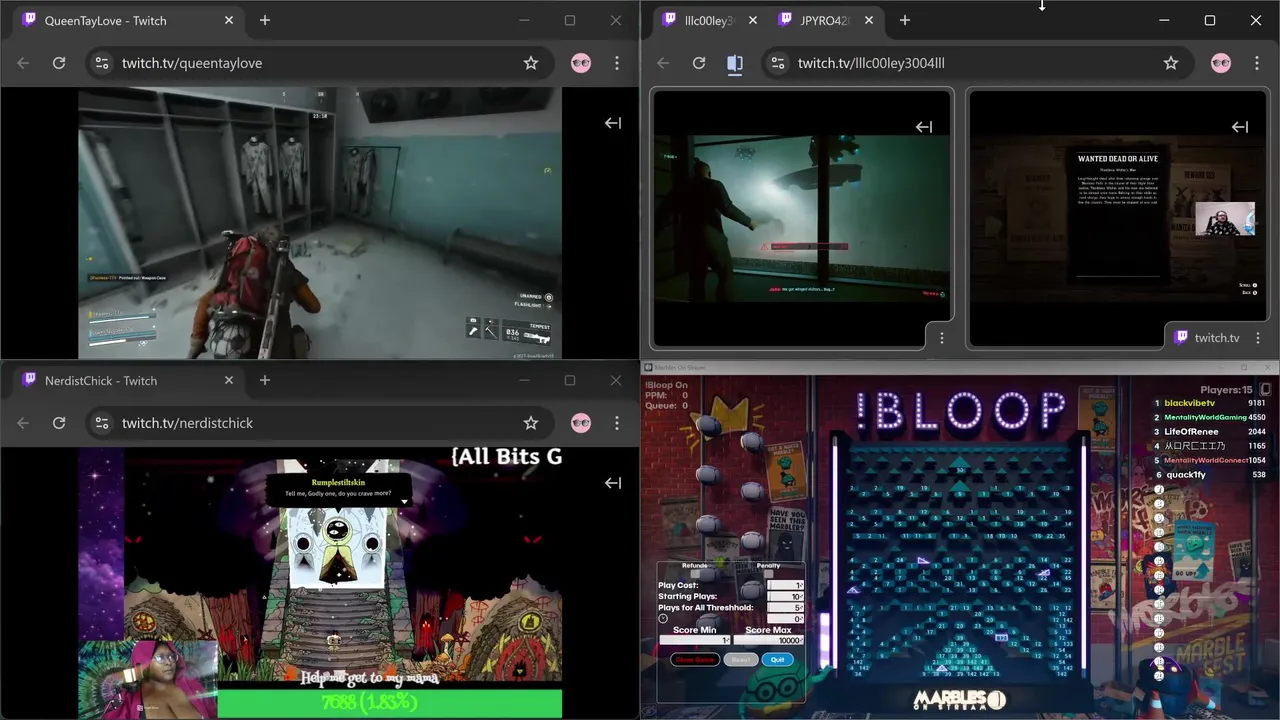Open profile avatar in QueenTayLove window
This screenshot has height=720, width=1280.
[x=581, y=63]
